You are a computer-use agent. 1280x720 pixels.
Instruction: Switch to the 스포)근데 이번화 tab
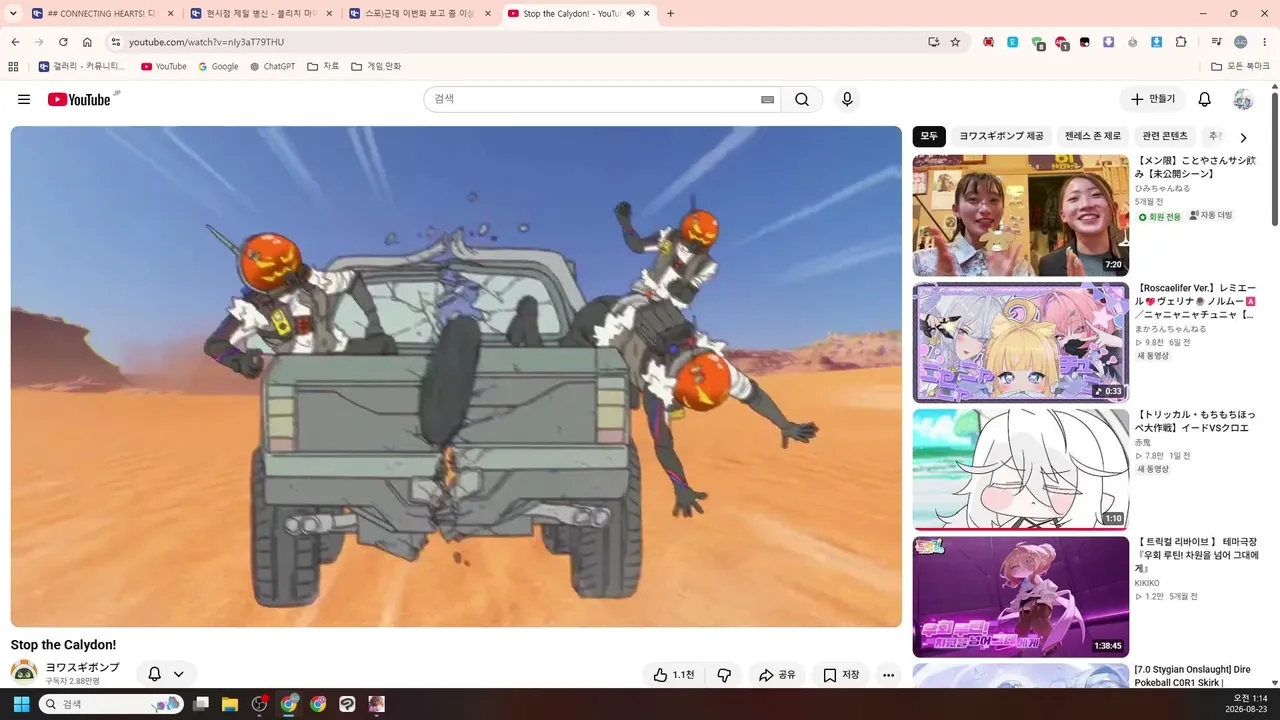pos(420,14)
